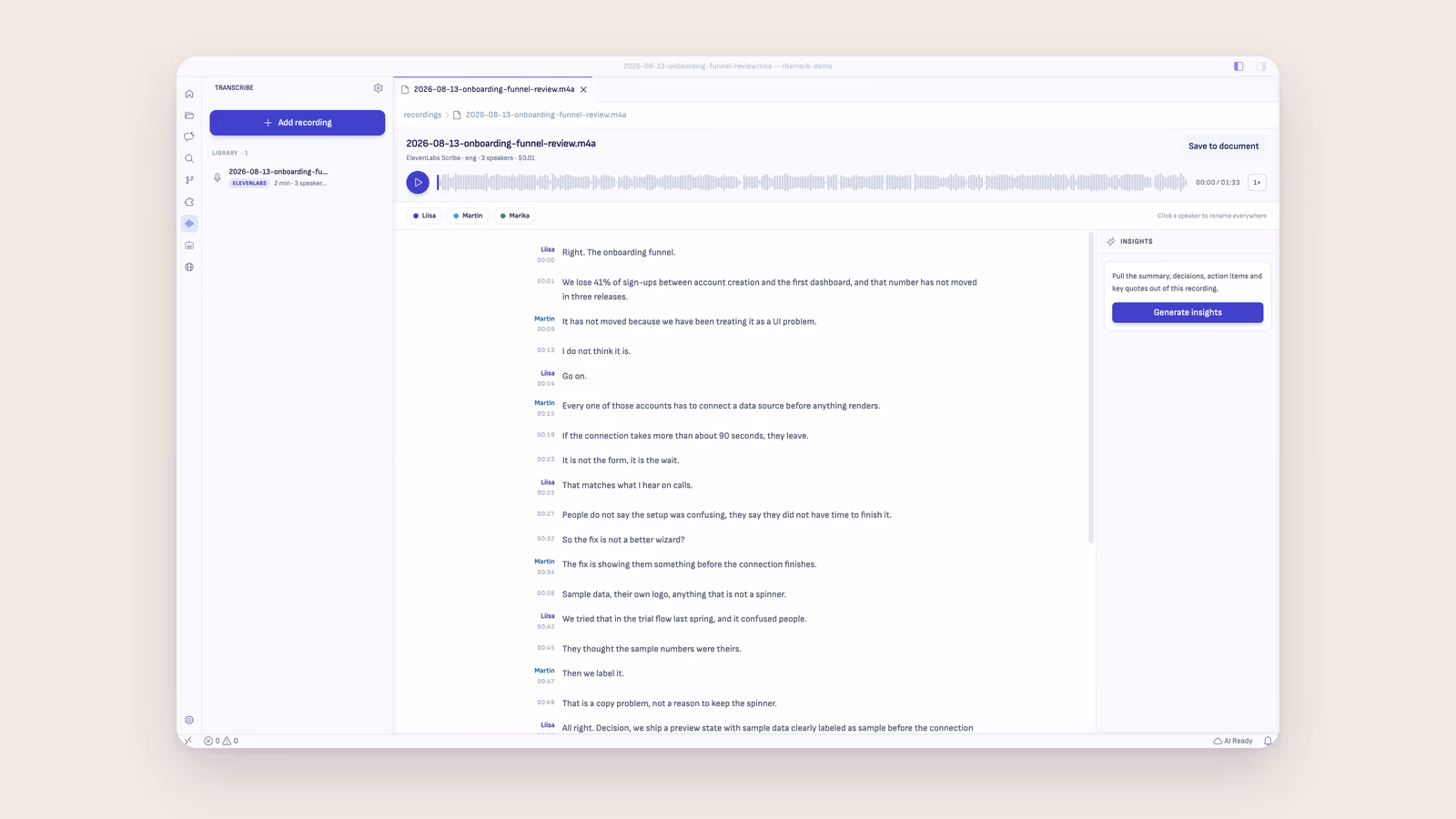Rename the Marika speaker chip

[x=515, y=216]
